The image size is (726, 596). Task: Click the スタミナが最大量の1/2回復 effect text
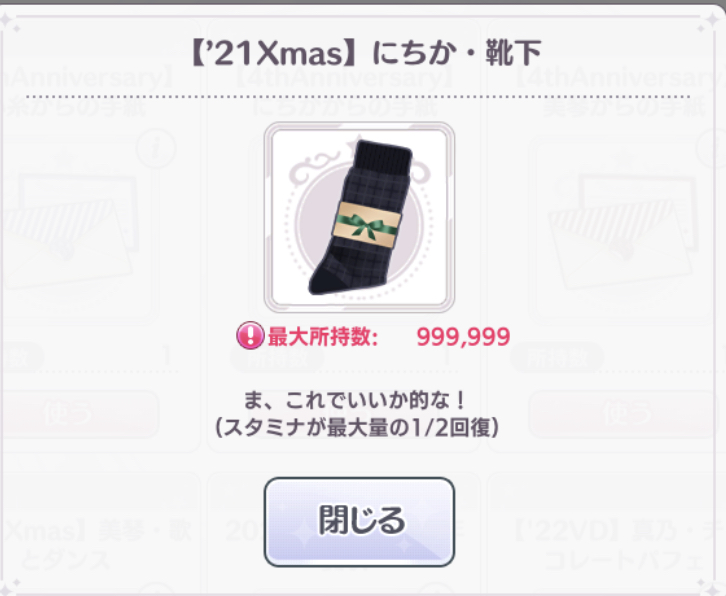click(357, 428)
